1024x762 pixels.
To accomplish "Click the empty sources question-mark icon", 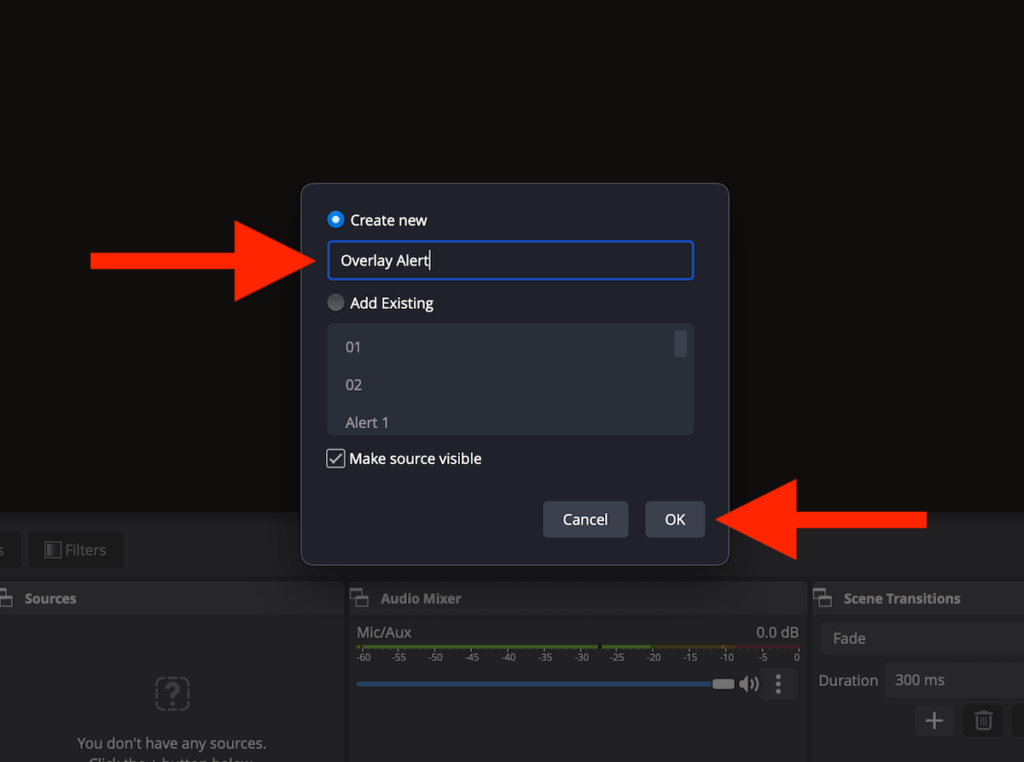I will pos(172,693).
